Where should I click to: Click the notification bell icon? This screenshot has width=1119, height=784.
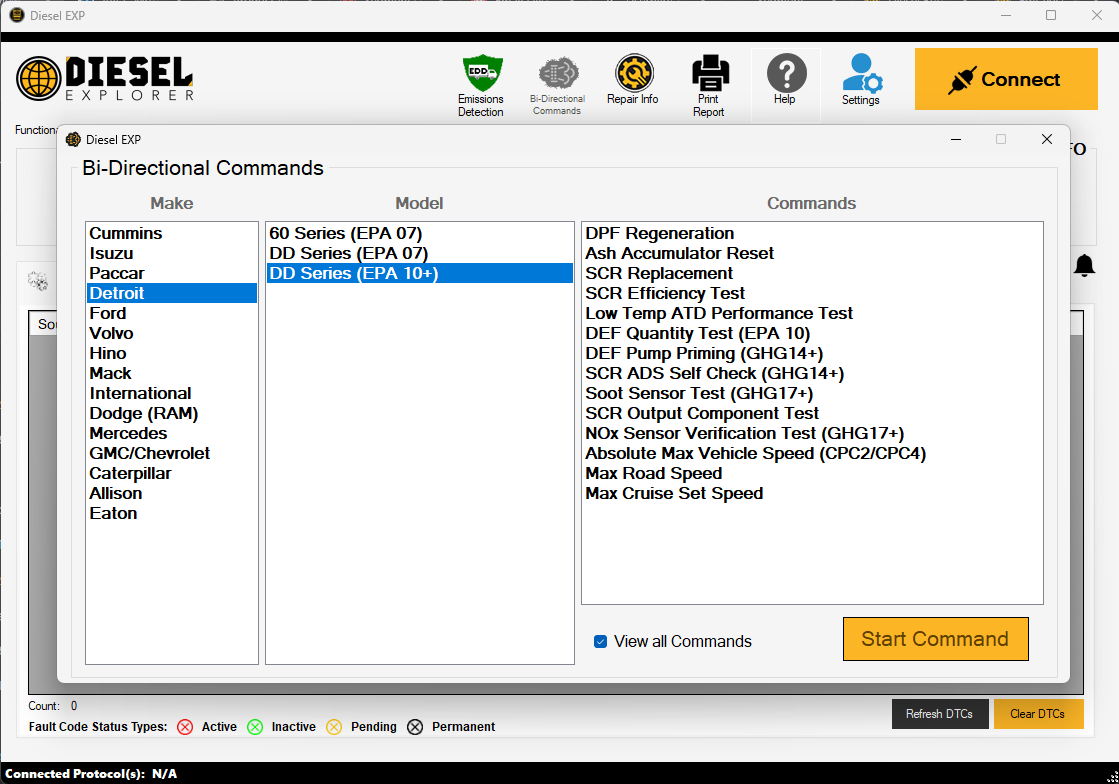1084,265
